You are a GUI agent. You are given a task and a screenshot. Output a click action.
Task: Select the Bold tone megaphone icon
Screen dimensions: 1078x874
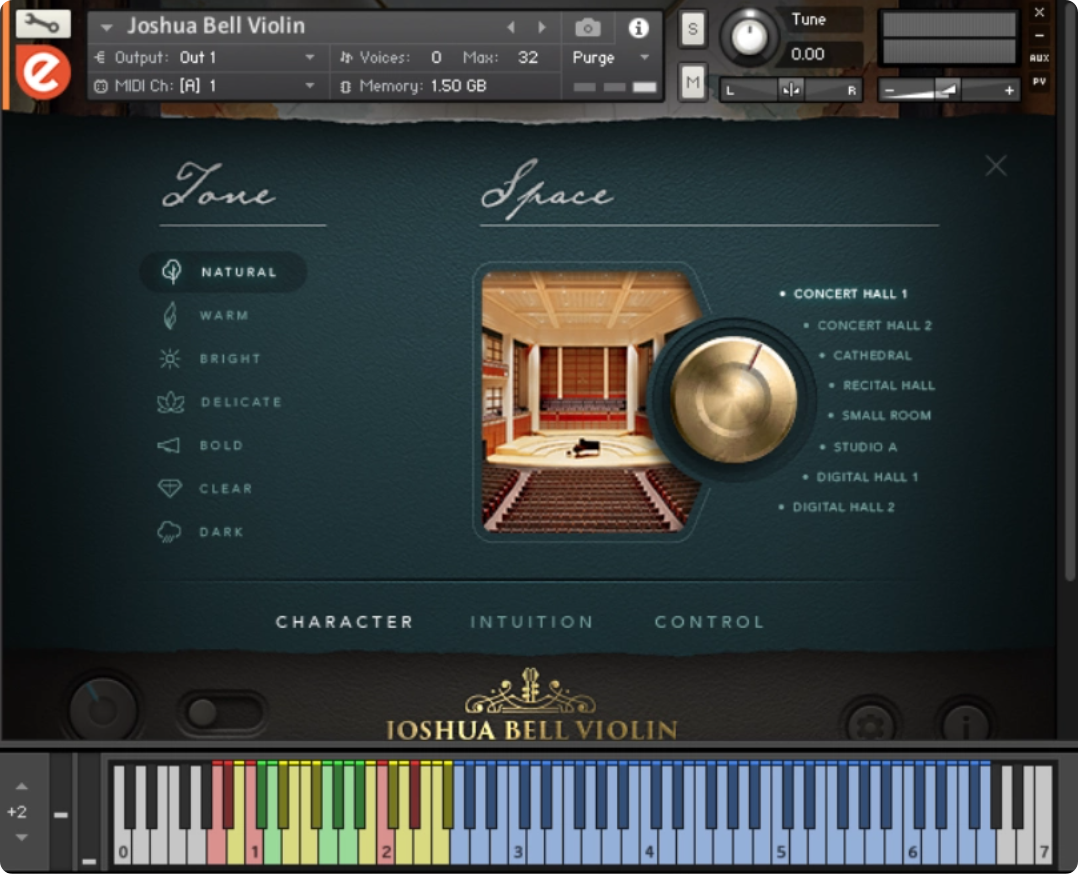[x=169, y=446]
